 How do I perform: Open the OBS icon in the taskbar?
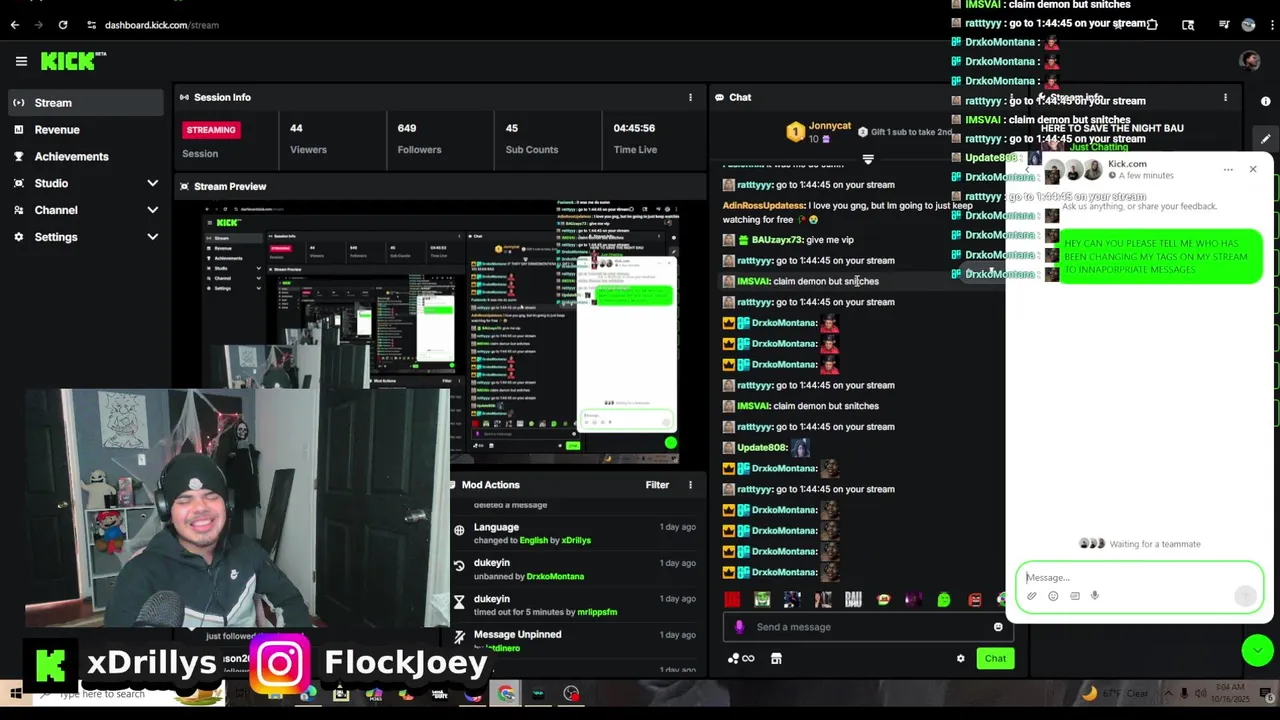(x=571, y=693)
